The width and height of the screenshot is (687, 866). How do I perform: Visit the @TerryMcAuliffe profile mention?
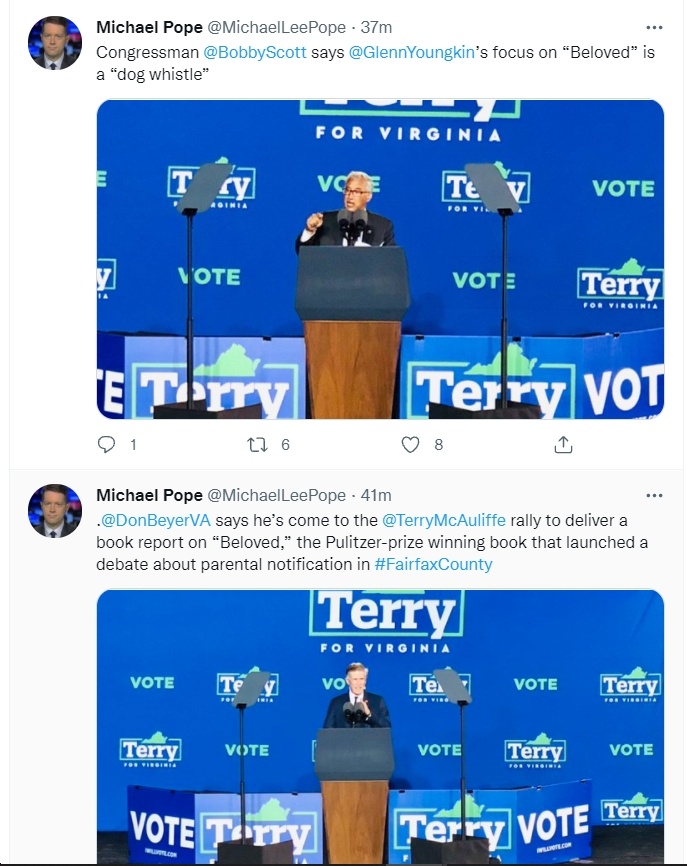tap(443, 520)
